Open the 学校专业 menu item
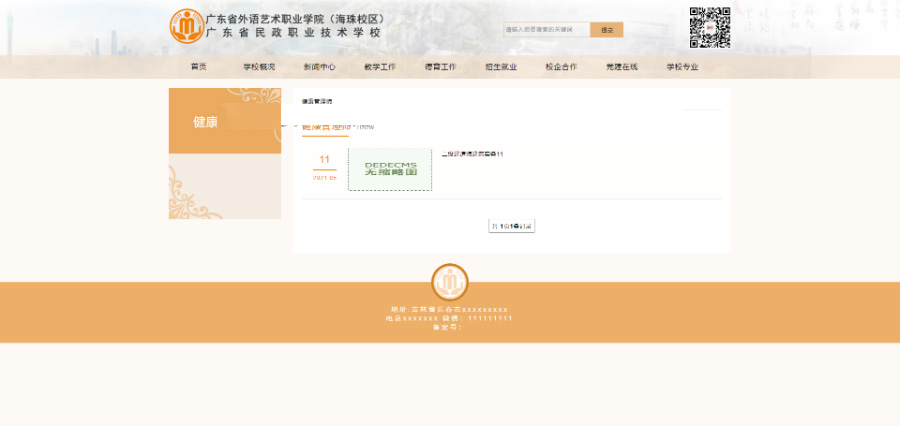 682,67
